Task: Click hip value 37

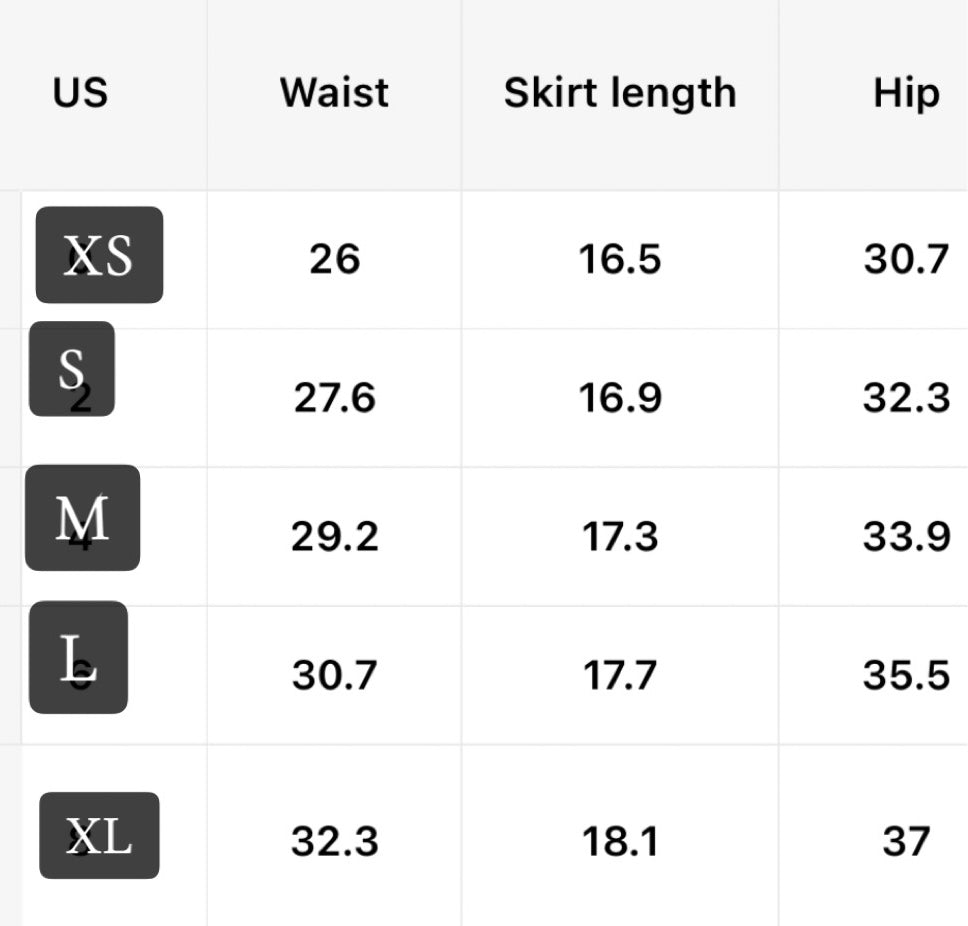Action: [x=906, y=841]
